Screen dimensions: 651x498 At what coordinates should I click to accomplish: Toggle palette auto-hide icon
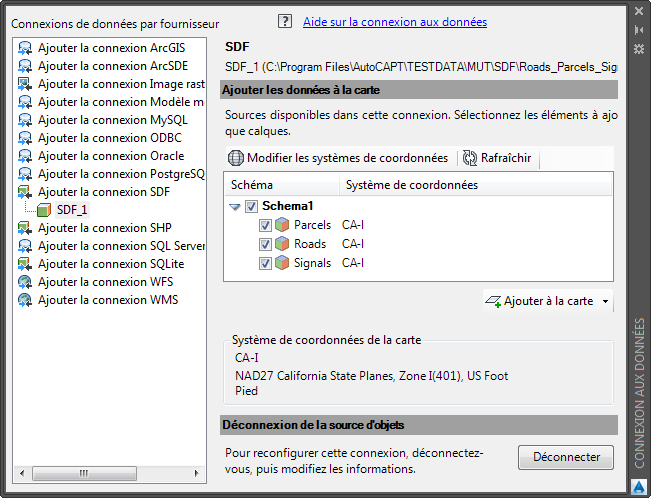click(639, 30)
